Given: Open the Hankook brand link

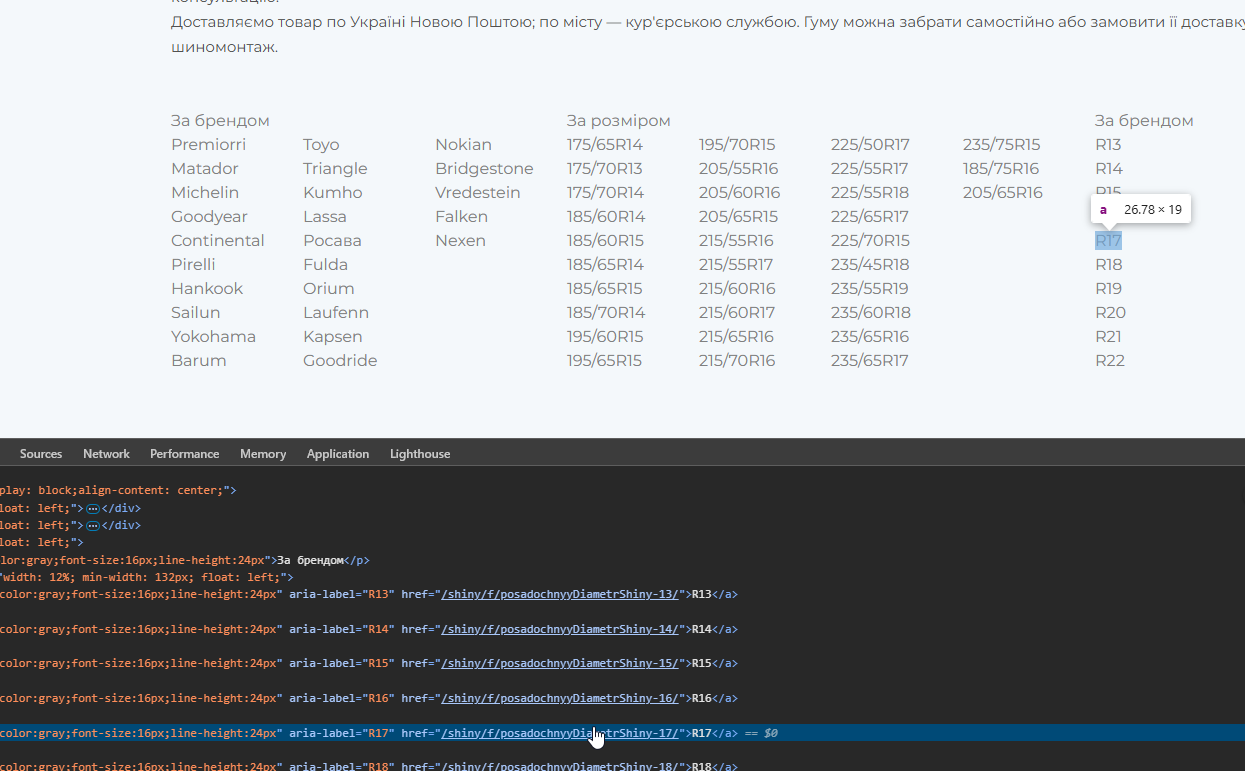Looking at the screenshot, I should (x=207, y=289).
